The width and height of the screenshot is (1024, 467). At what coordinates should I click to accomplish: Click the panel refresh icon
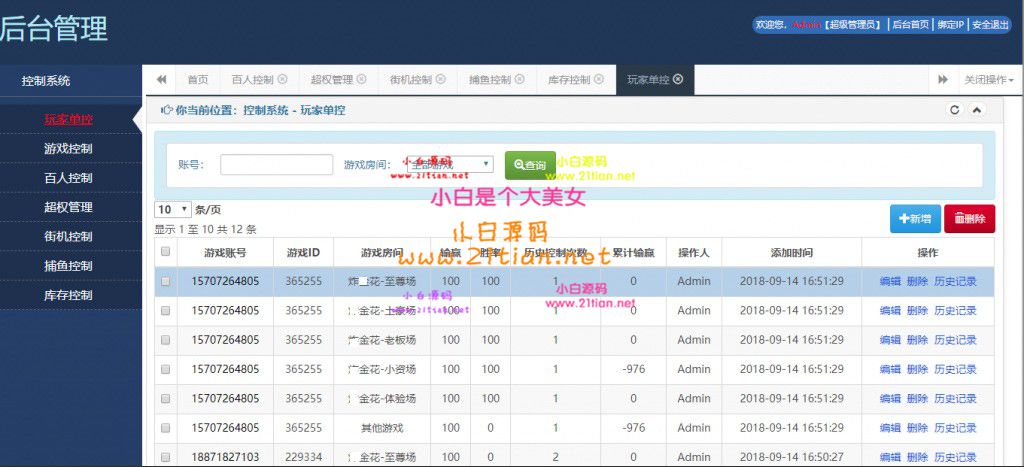click(954, 110)
